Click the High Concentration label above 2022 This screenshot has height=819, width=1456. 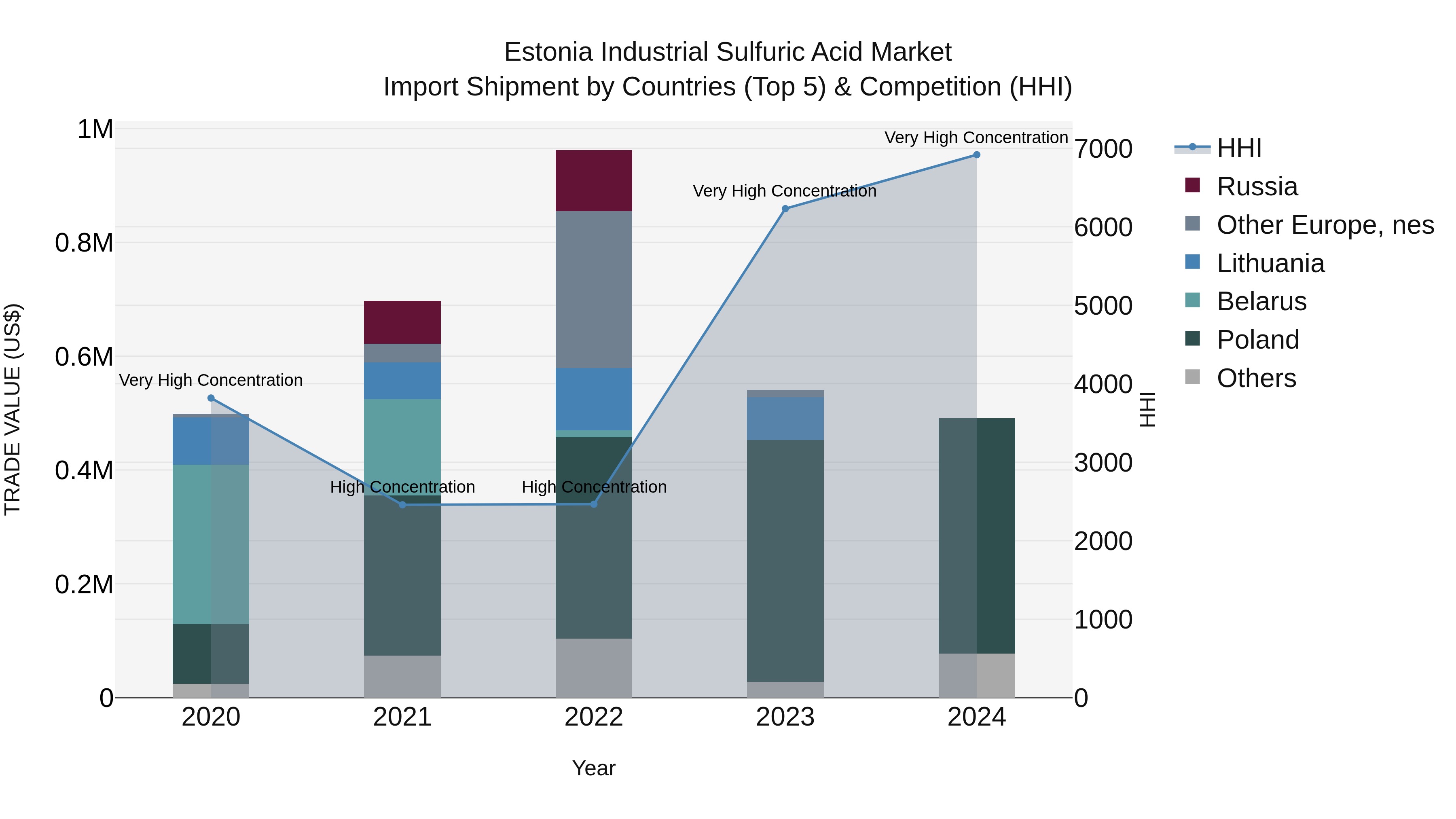click(594, 487)
